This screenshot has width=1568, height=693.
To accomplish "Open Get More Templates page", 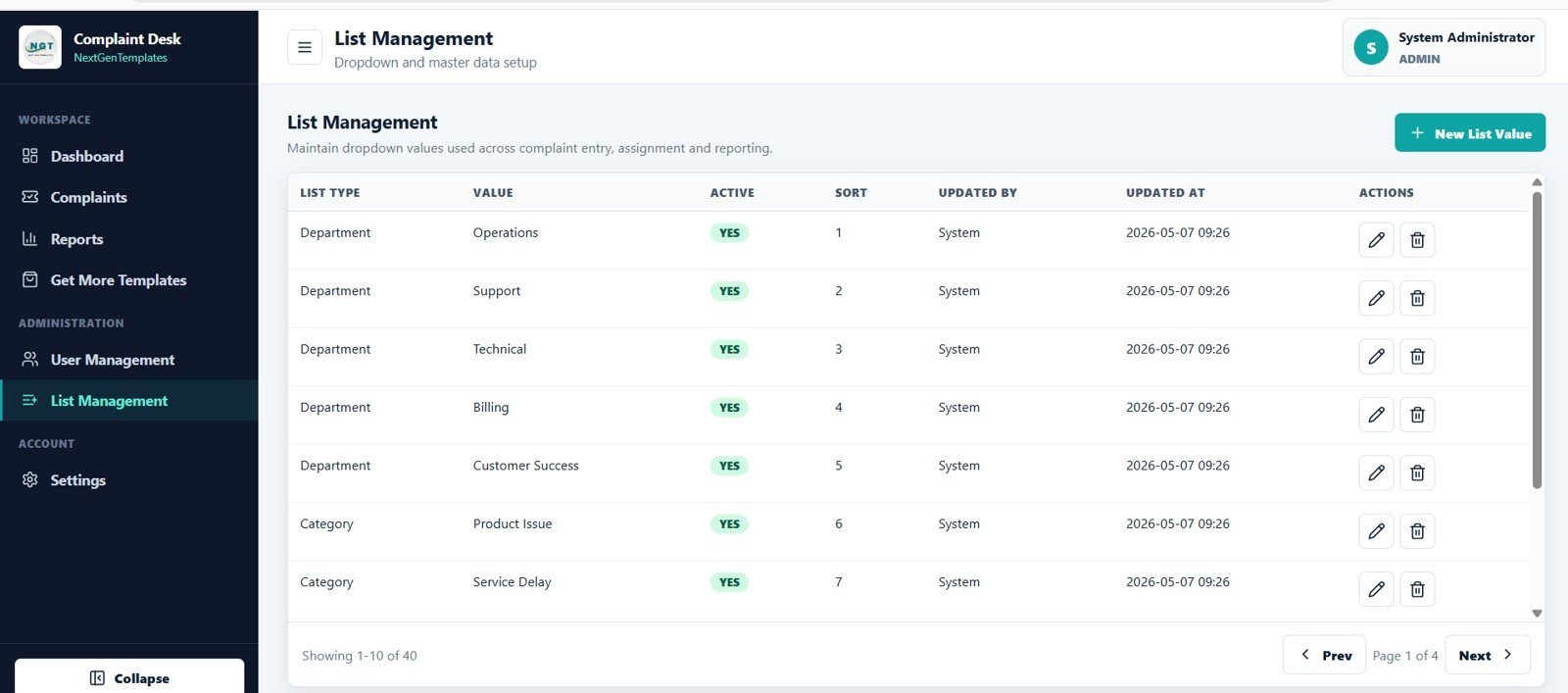I will pyautogui.click(x=128, y=280).
